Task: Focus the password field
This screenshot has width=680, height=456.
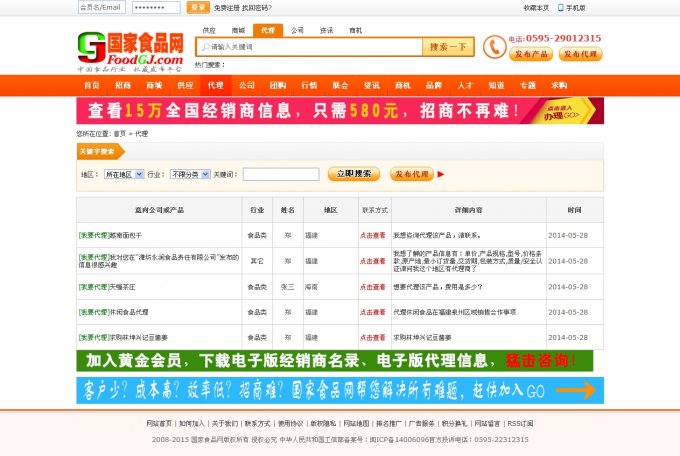Action: [x=156, y=7]
